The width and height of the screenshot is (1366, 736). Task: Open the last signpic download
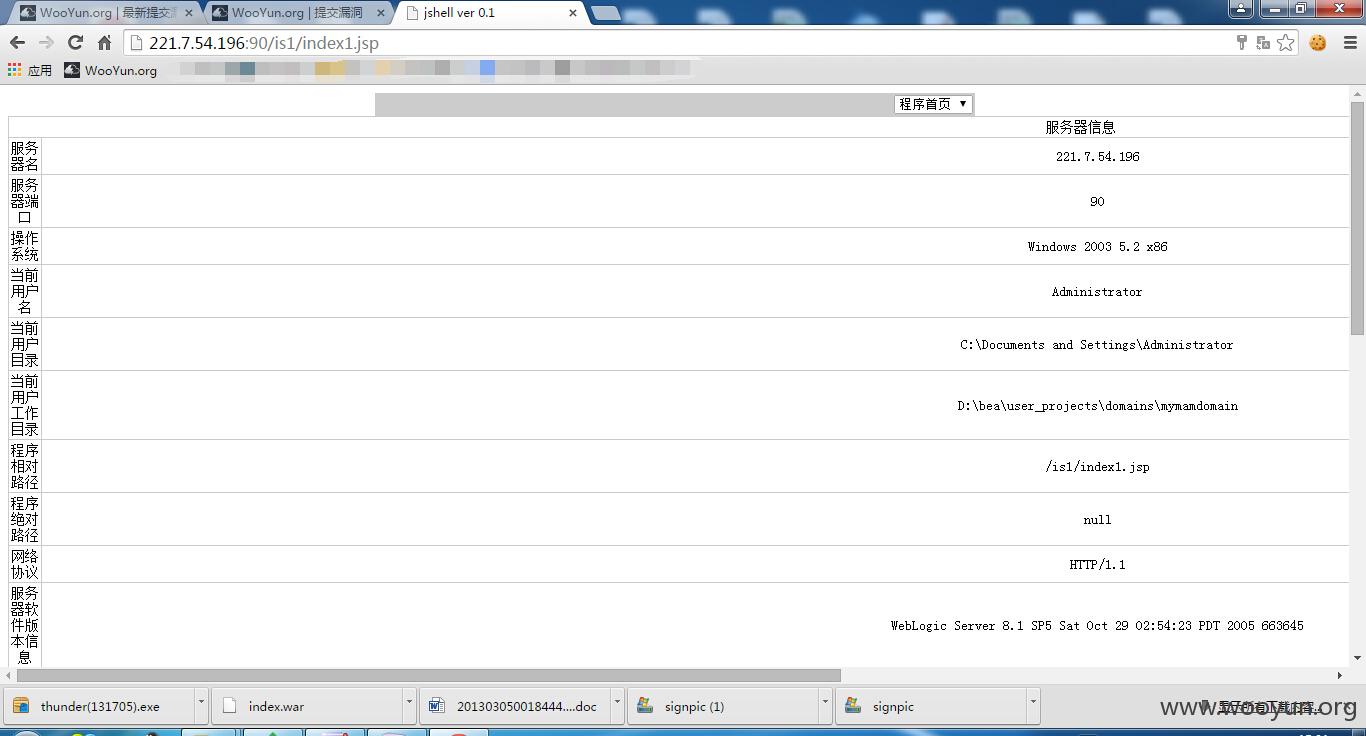[x=931, y=706]
